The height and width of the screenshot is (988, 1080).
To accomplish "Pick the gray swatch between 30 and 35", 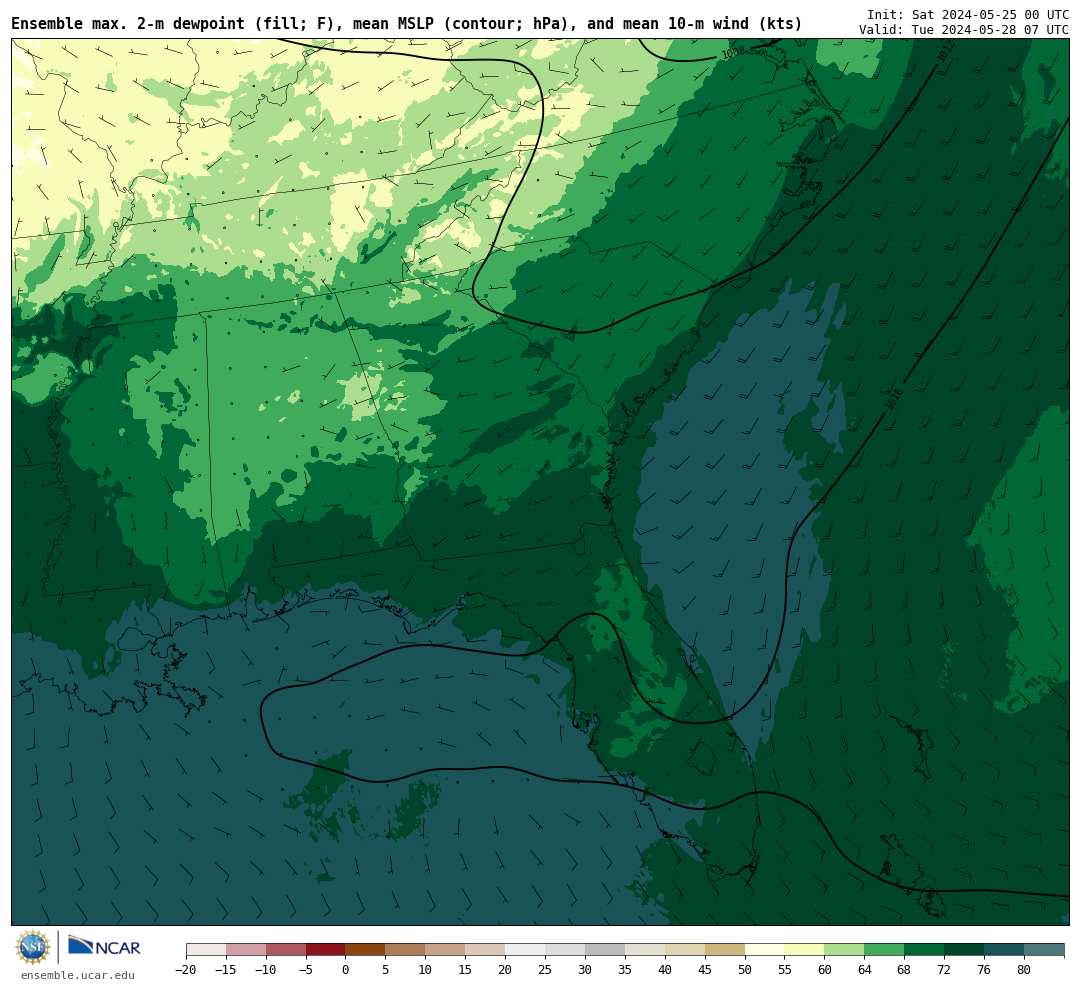I will 605,950.
